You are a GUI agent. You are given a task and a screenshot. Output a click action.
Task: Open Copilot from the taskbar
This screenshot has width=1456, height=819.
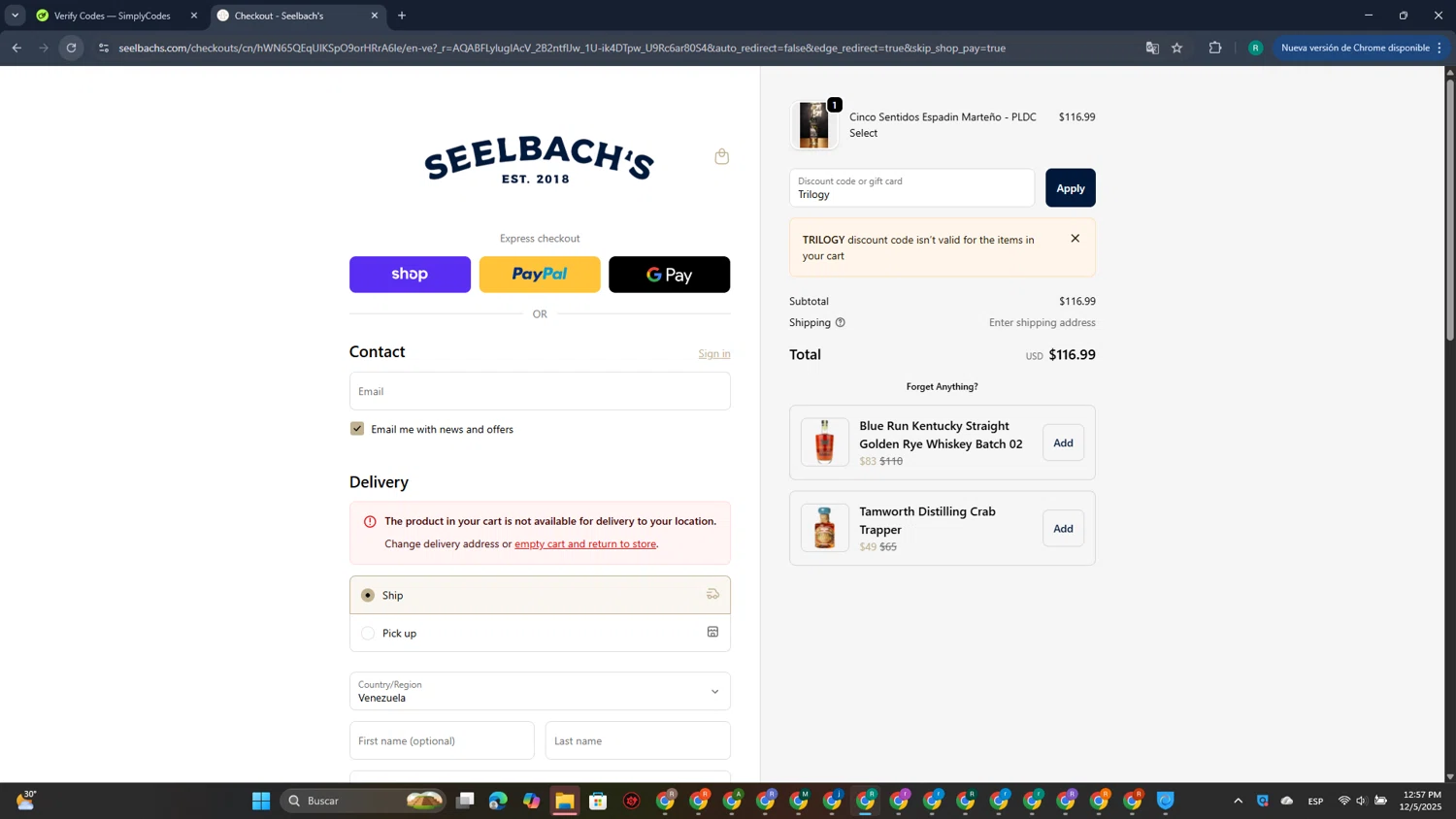(531, 801)
